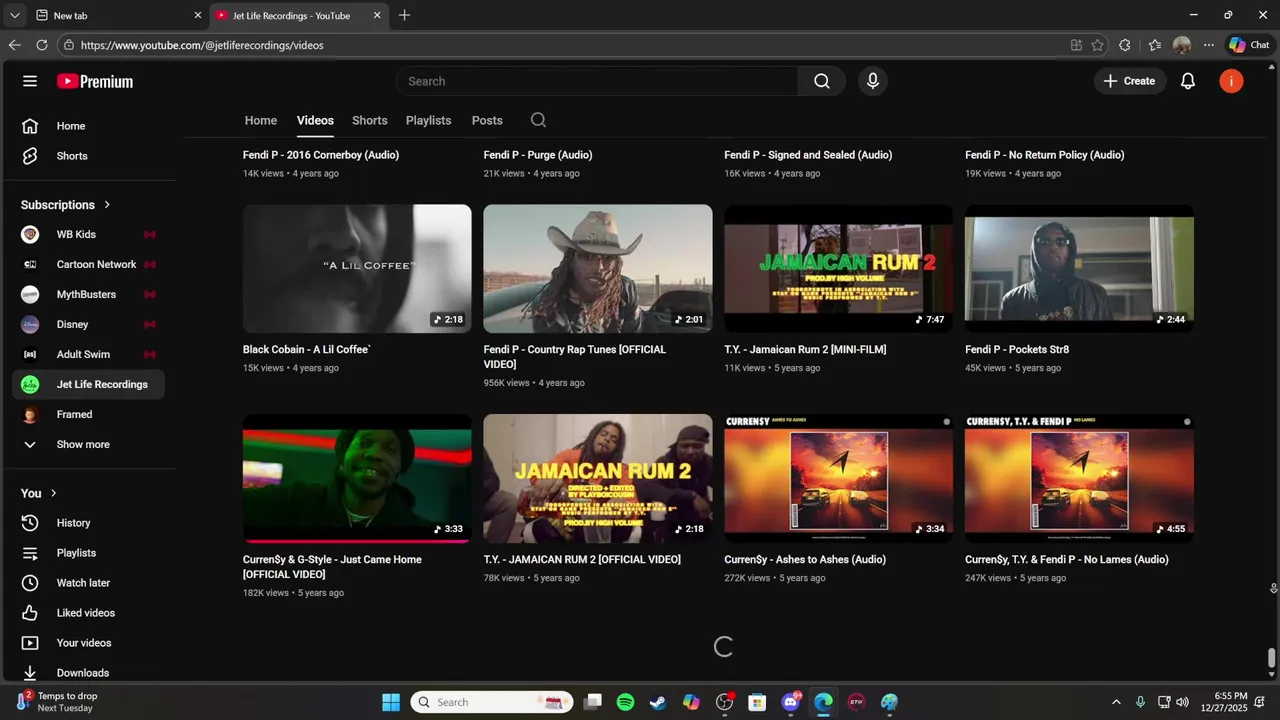Open Fendi P - Country Rap Tunes title
Viewport: 1280px width, 720px height.
(x=574, y=357)
